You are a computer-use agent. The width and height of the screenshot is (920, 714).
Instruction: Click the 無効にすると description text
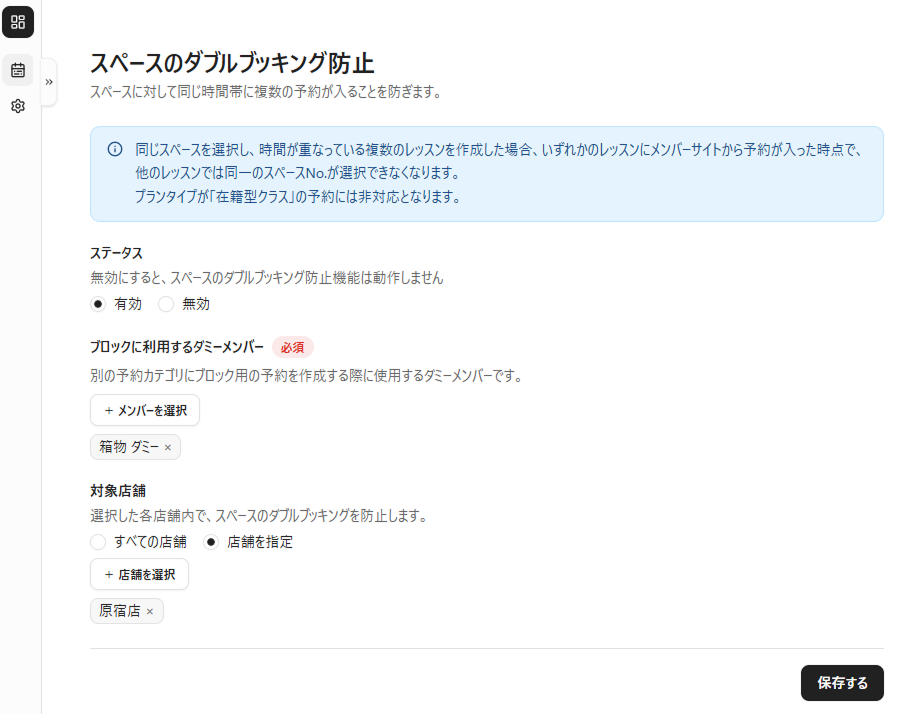[267, 278]
